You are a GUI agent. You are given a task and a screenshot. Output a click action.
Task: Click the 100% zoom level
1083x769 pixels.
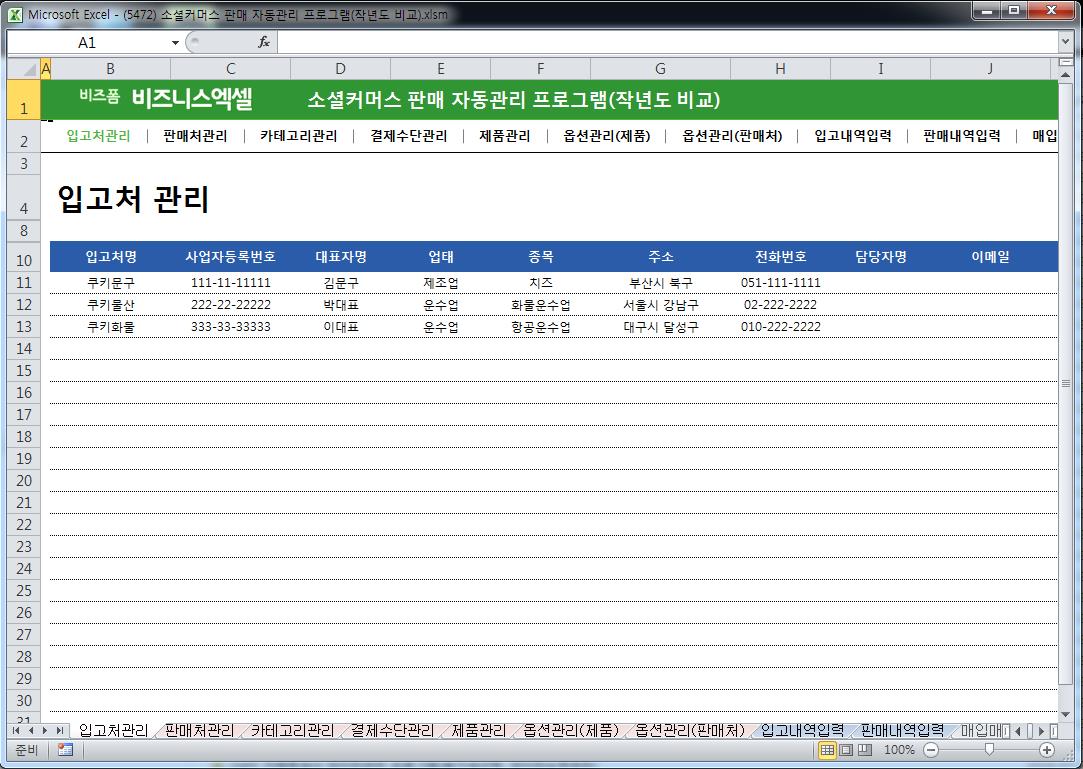pos(899,750)
